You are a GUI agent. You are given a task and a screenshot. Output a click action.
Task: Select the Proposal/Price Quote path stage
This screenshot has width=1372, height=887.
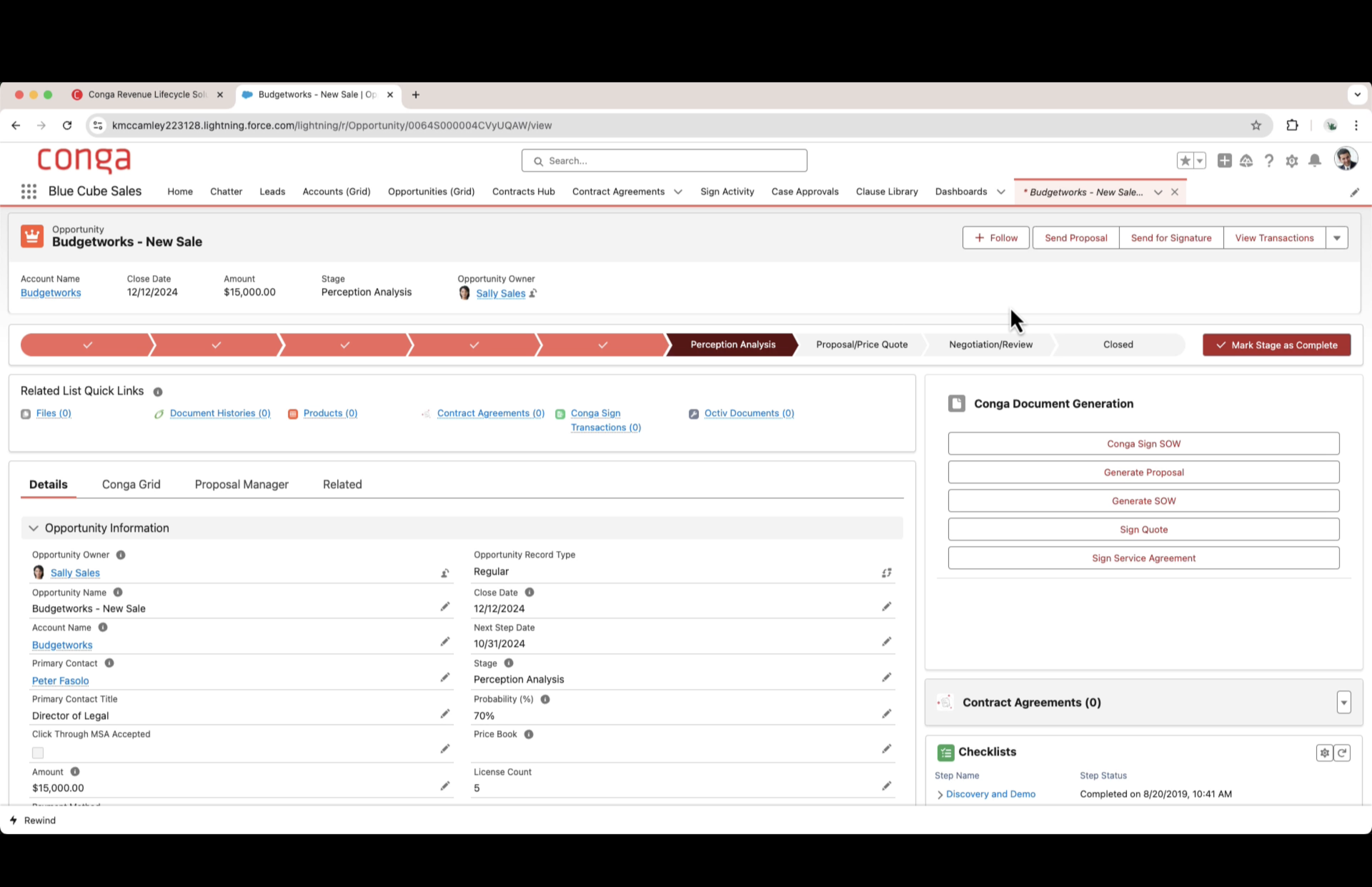[x=861, y=344]
